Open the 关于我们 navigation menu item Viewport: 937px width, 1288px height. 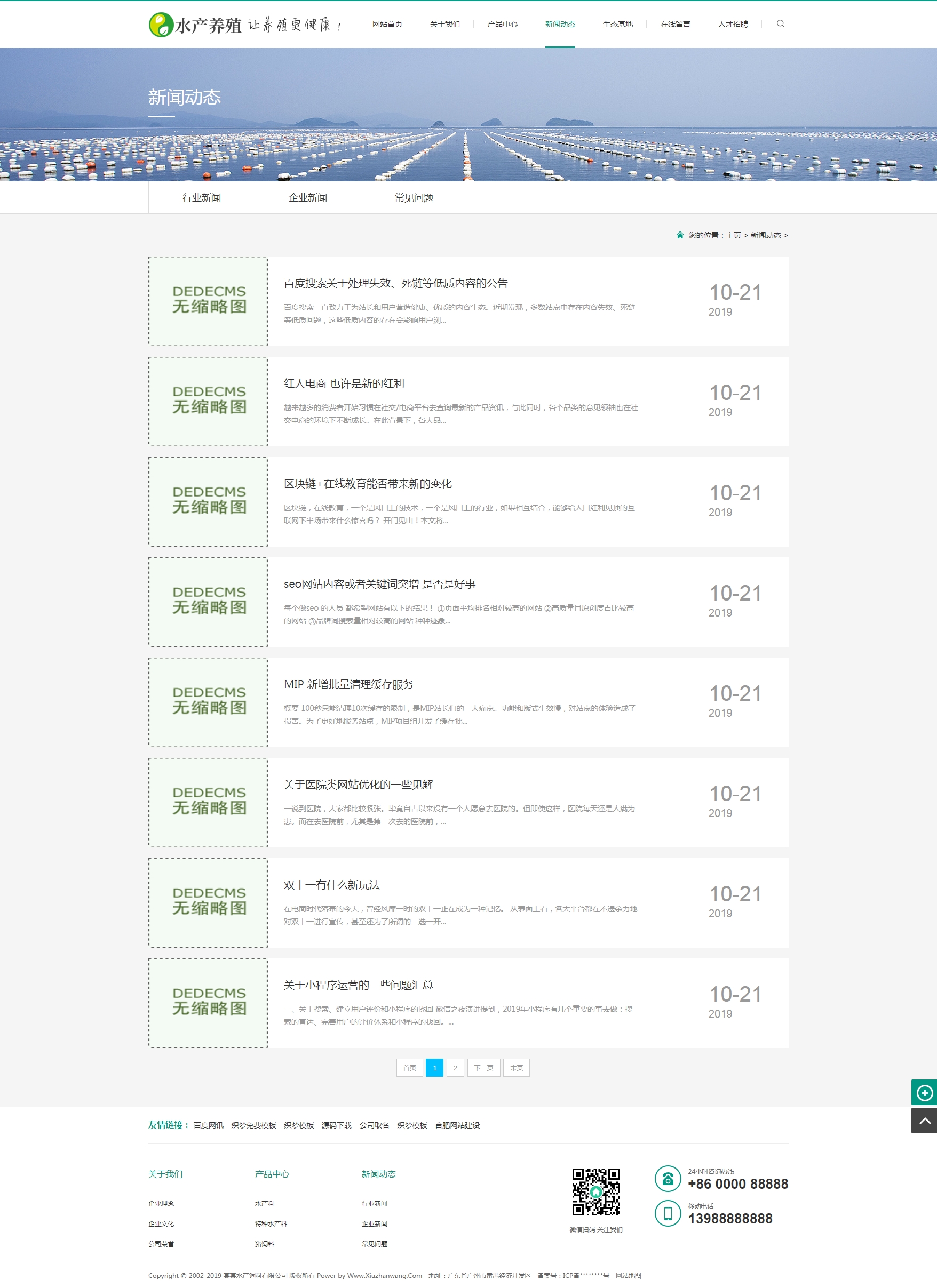coord(444,25)
